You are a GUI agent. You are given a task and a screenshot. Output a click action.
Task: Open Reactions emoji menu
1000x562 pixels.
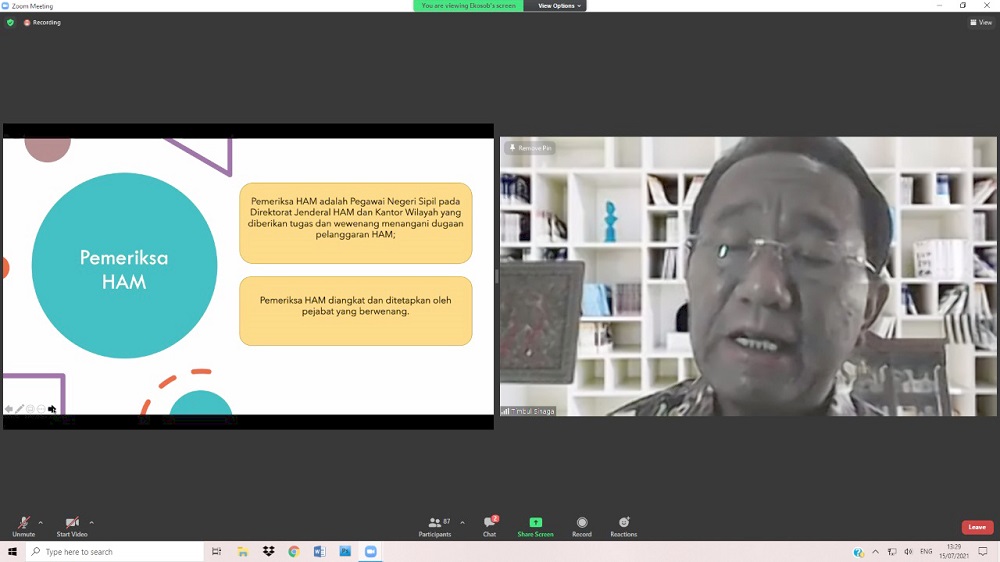click(624, 523)
